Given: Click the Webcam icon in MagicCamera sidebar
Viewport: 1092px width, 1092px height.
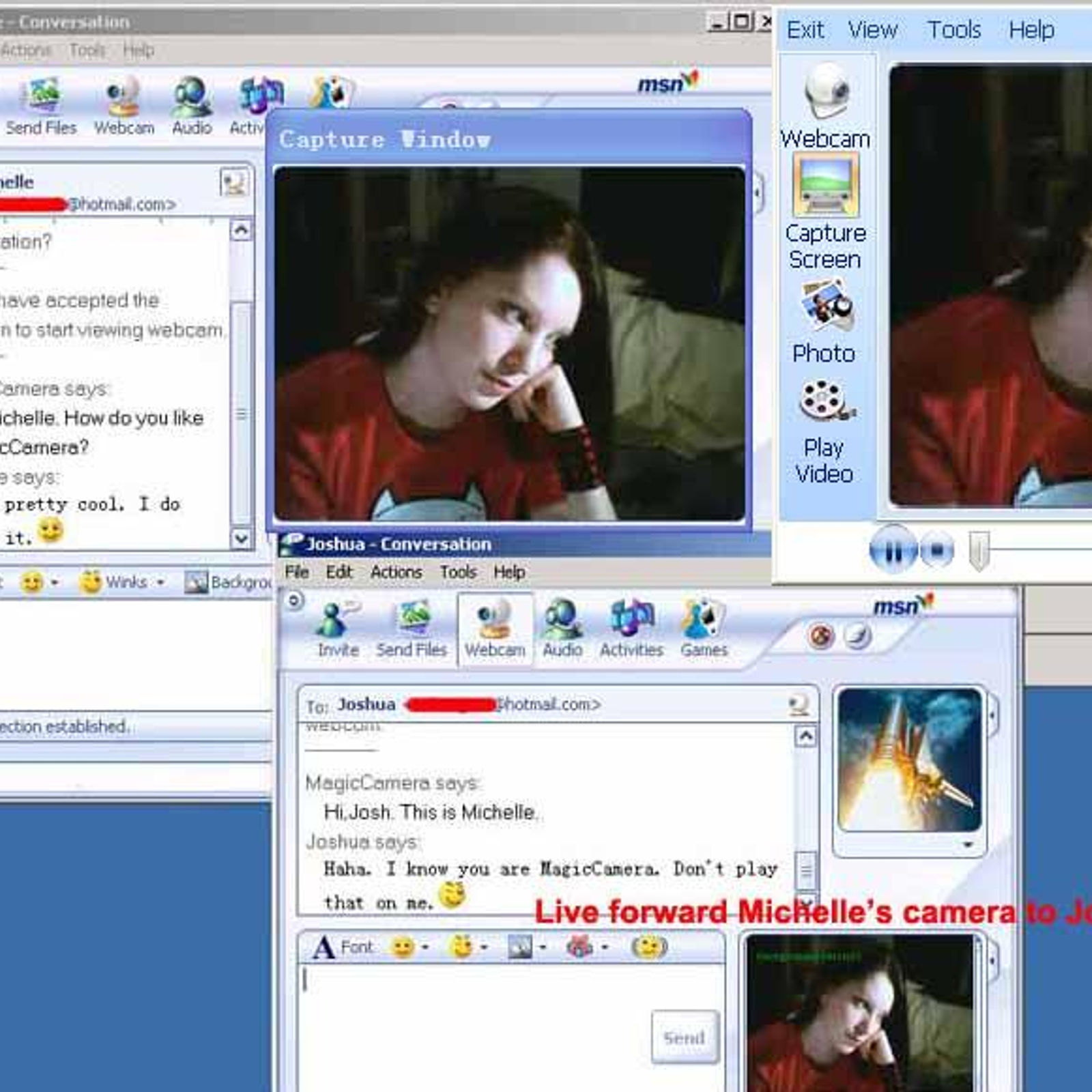Looking at the screenshot, I should 825,106.
